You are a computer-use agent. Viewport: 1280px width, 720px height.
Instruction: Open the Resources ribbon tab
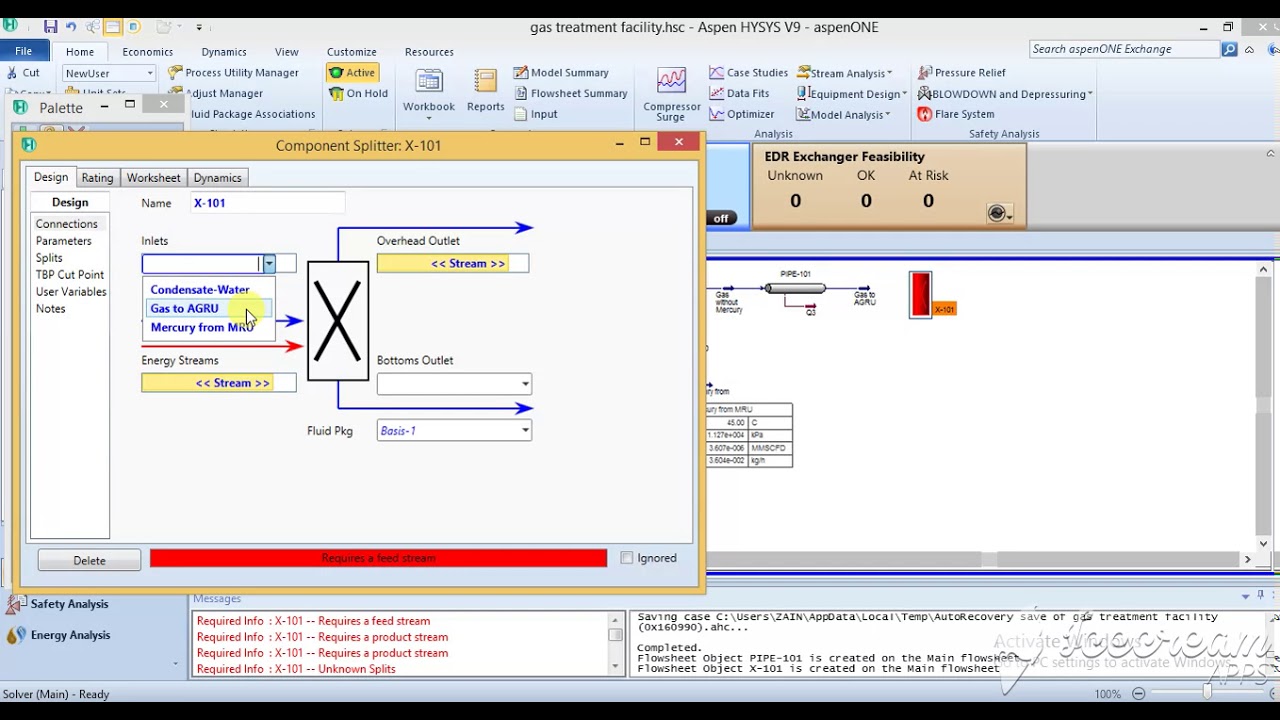point(429,52)
